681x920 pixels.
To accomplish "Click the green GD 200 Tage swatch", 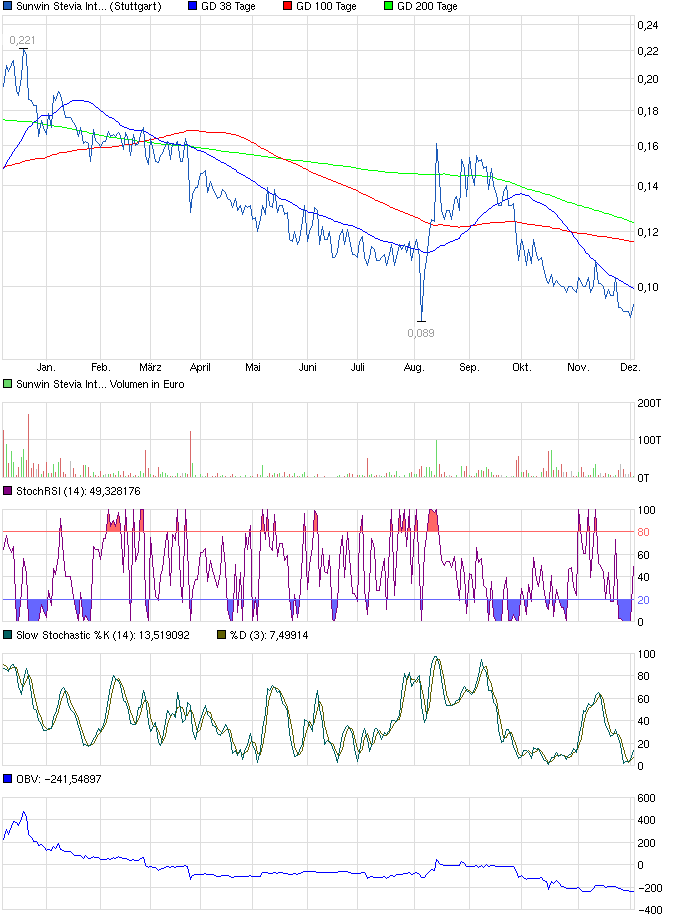I will pyautogui.click(x=388, y=6).
